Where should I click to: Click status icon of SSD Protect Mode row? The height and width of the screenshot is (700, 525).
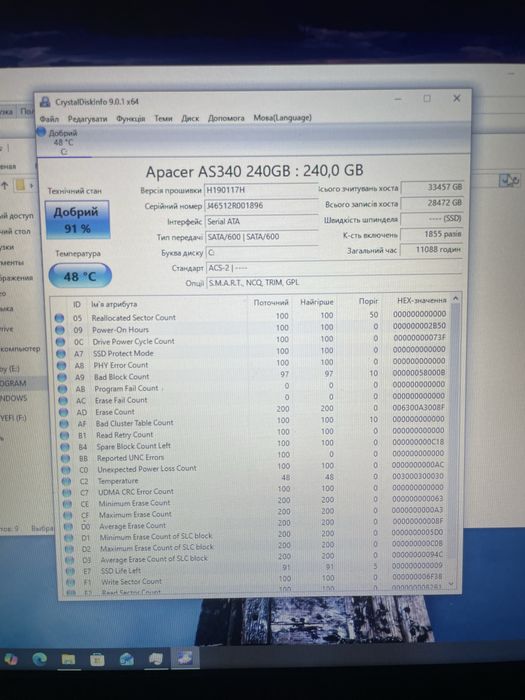click(61, 354)
